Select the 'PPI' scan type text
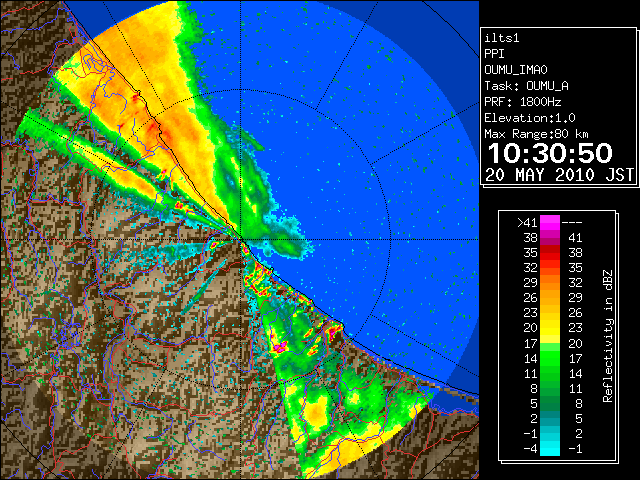Screen dimensions: 640x480 494,54
